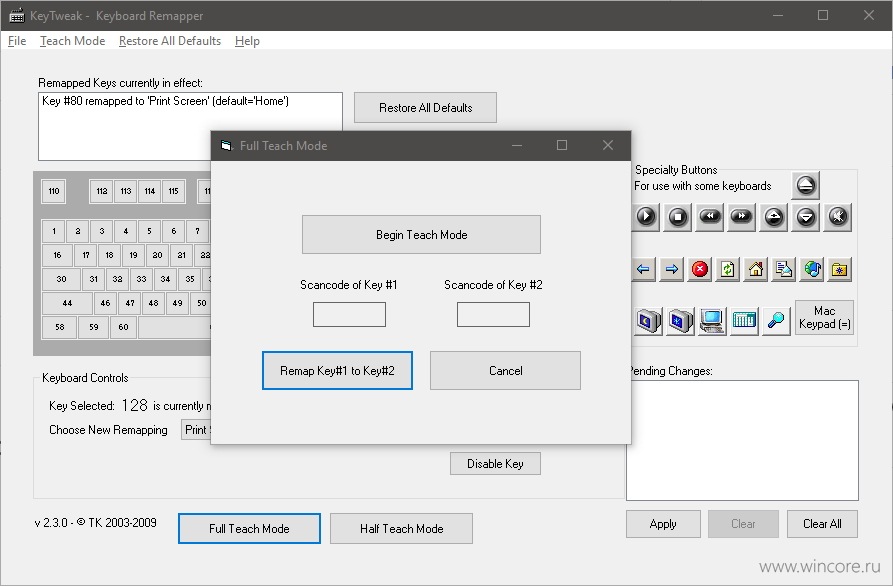Click the volume up specialty button
Image resolution: width=893 pixels, height=586 pixels.
[x=773, y=217]
